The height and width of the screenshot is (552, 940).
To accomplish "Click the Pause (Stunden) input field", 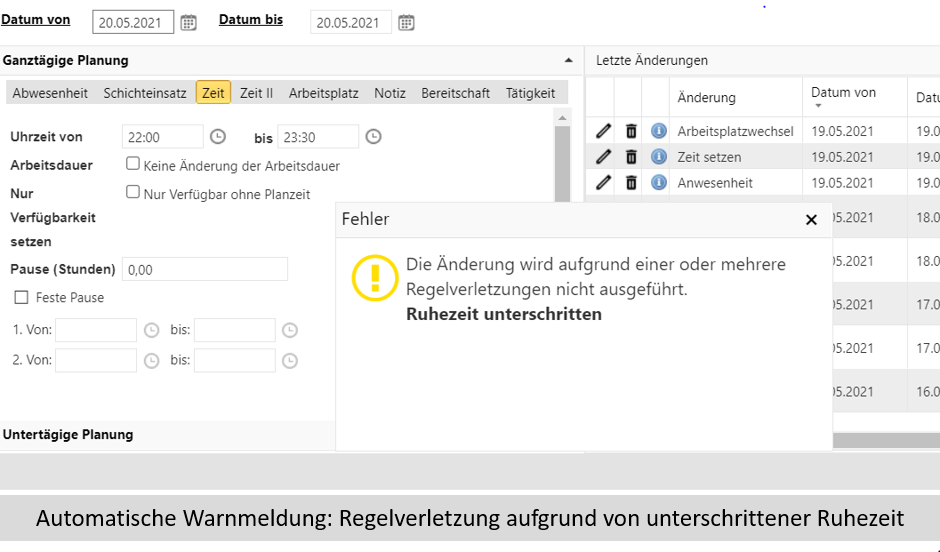I will [205, 269].
